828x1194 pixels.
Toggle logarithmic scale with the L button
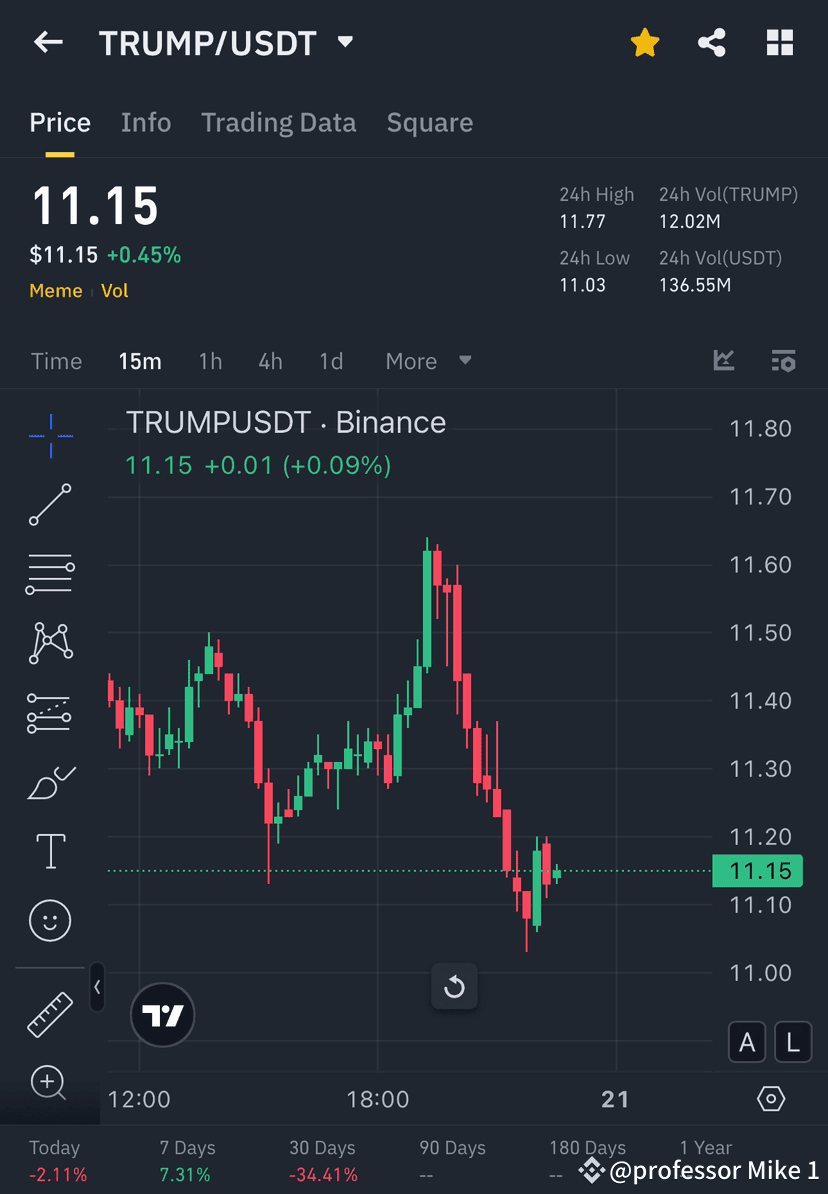pos(792,1041)
